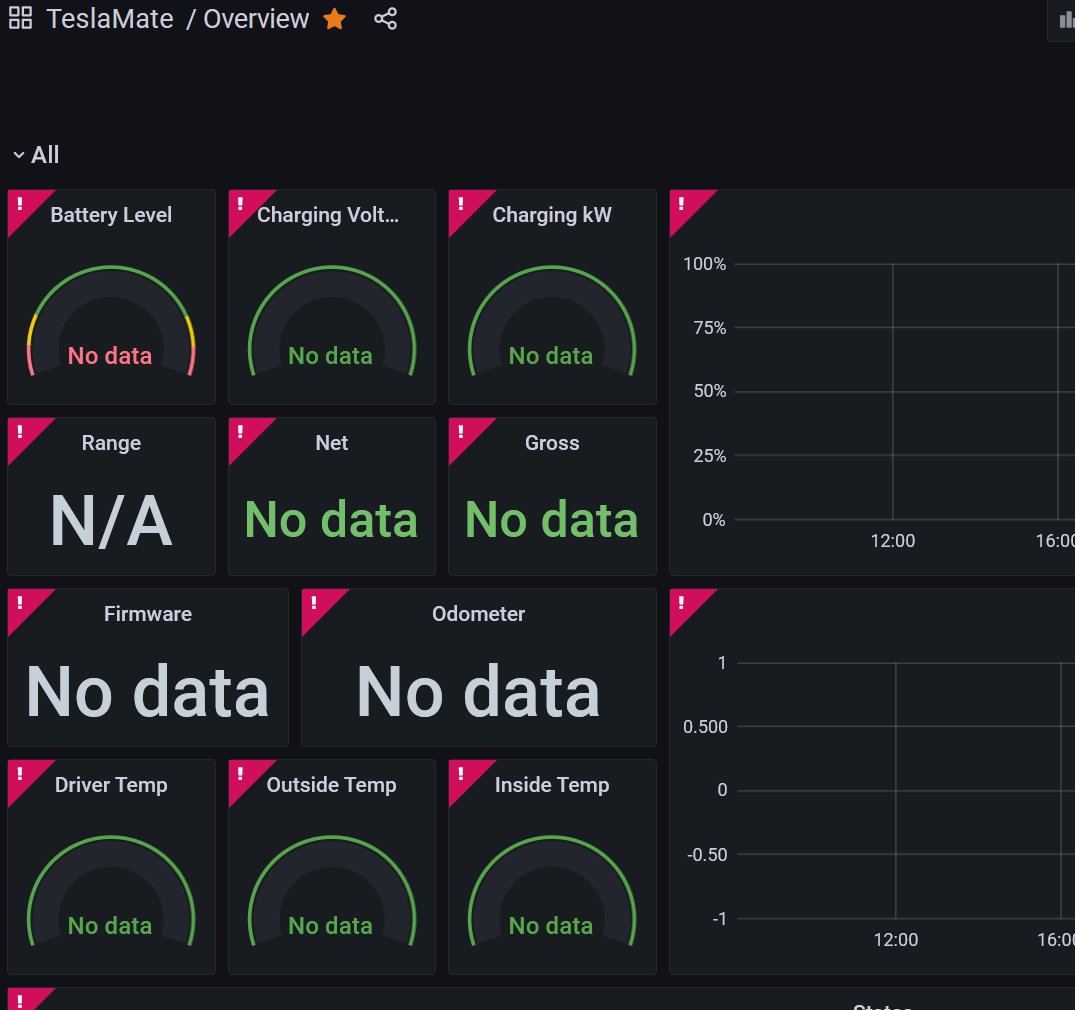The width and height of the screenshot is (1075, 1010).
Task: Click the error indicator on Charging kW panel
Action: [460, 203]
